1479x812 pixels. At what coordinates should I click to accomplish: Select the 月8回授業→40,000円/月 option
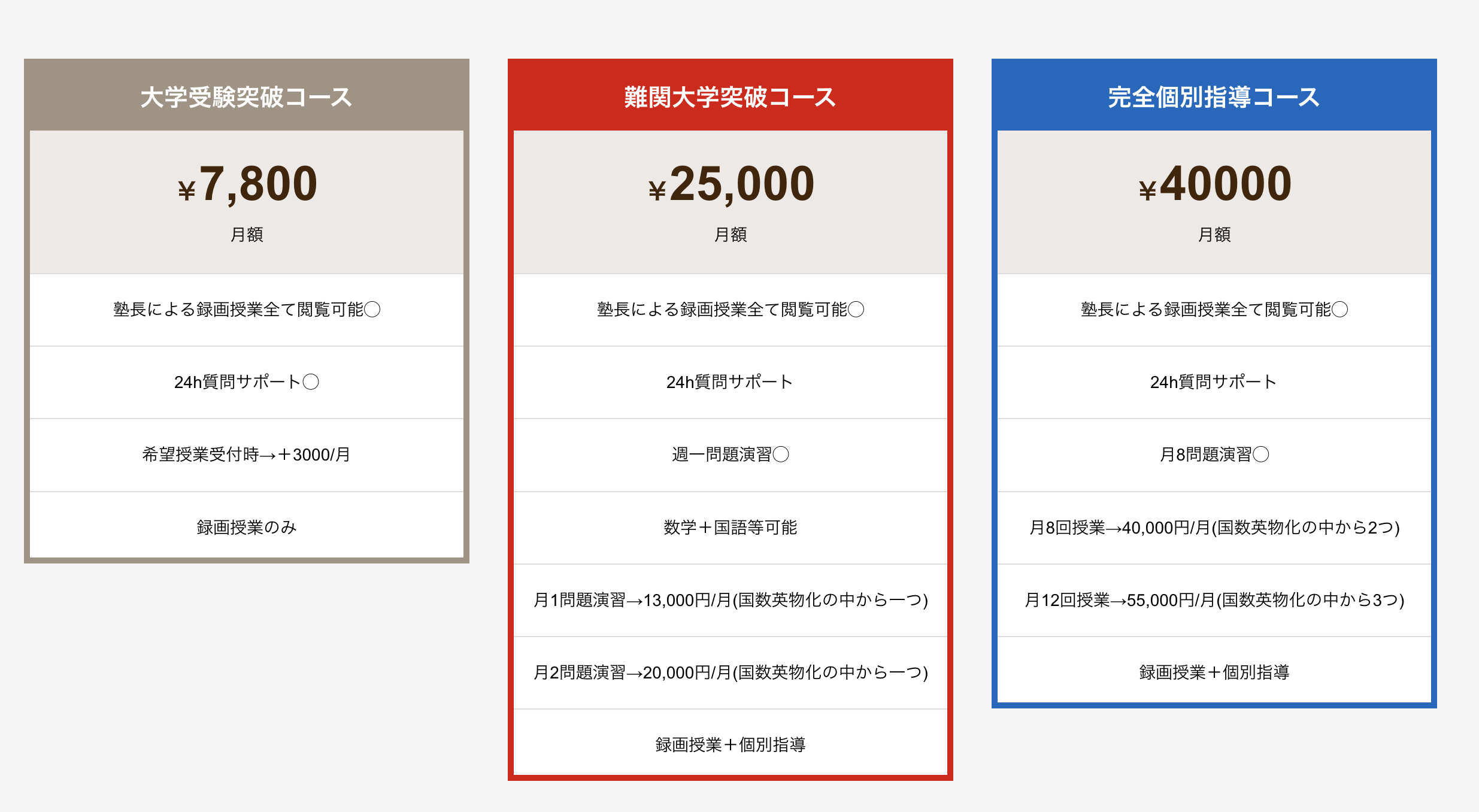pos(1214,527)
